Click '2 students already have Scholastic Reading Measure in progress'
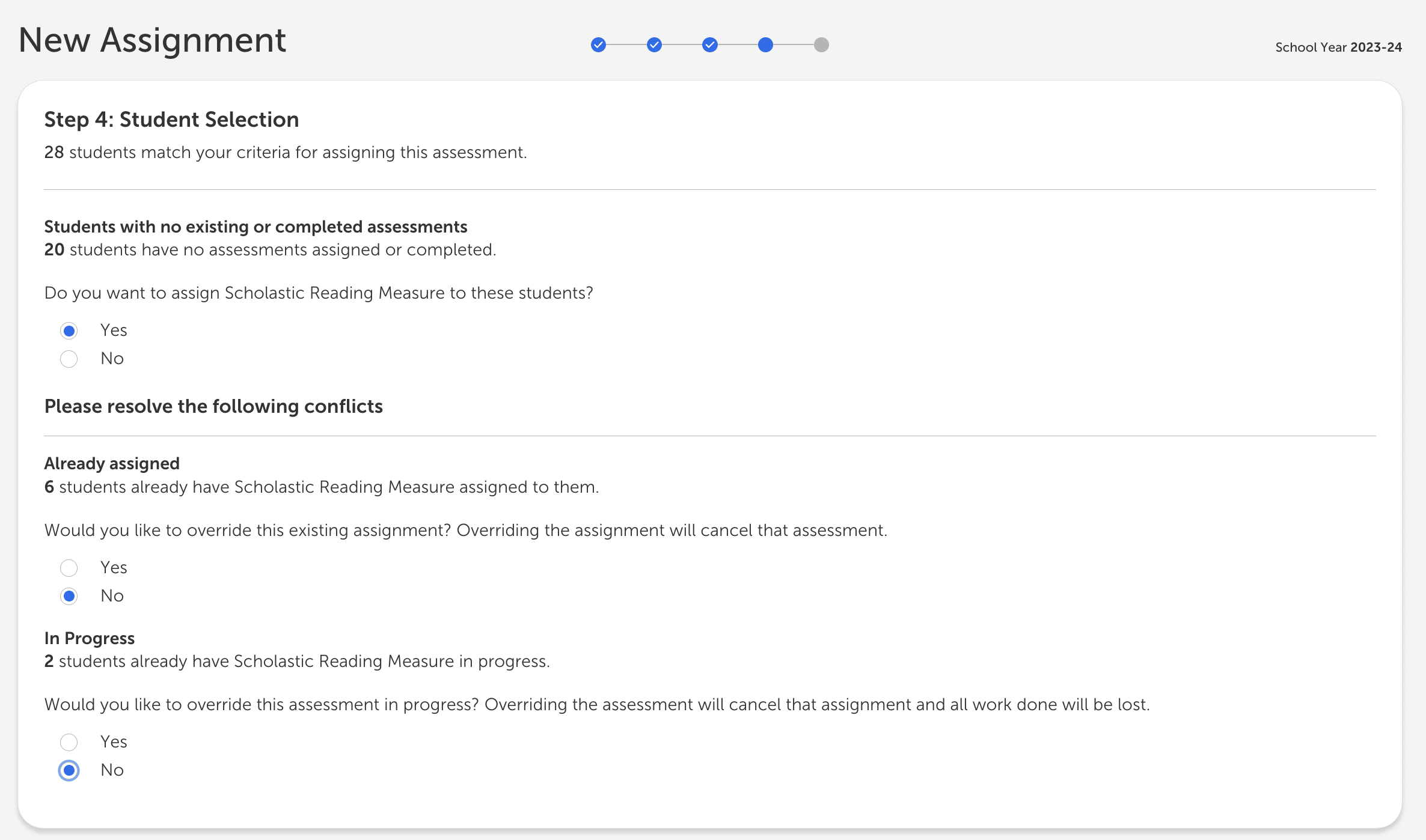 tap(297, 662)
